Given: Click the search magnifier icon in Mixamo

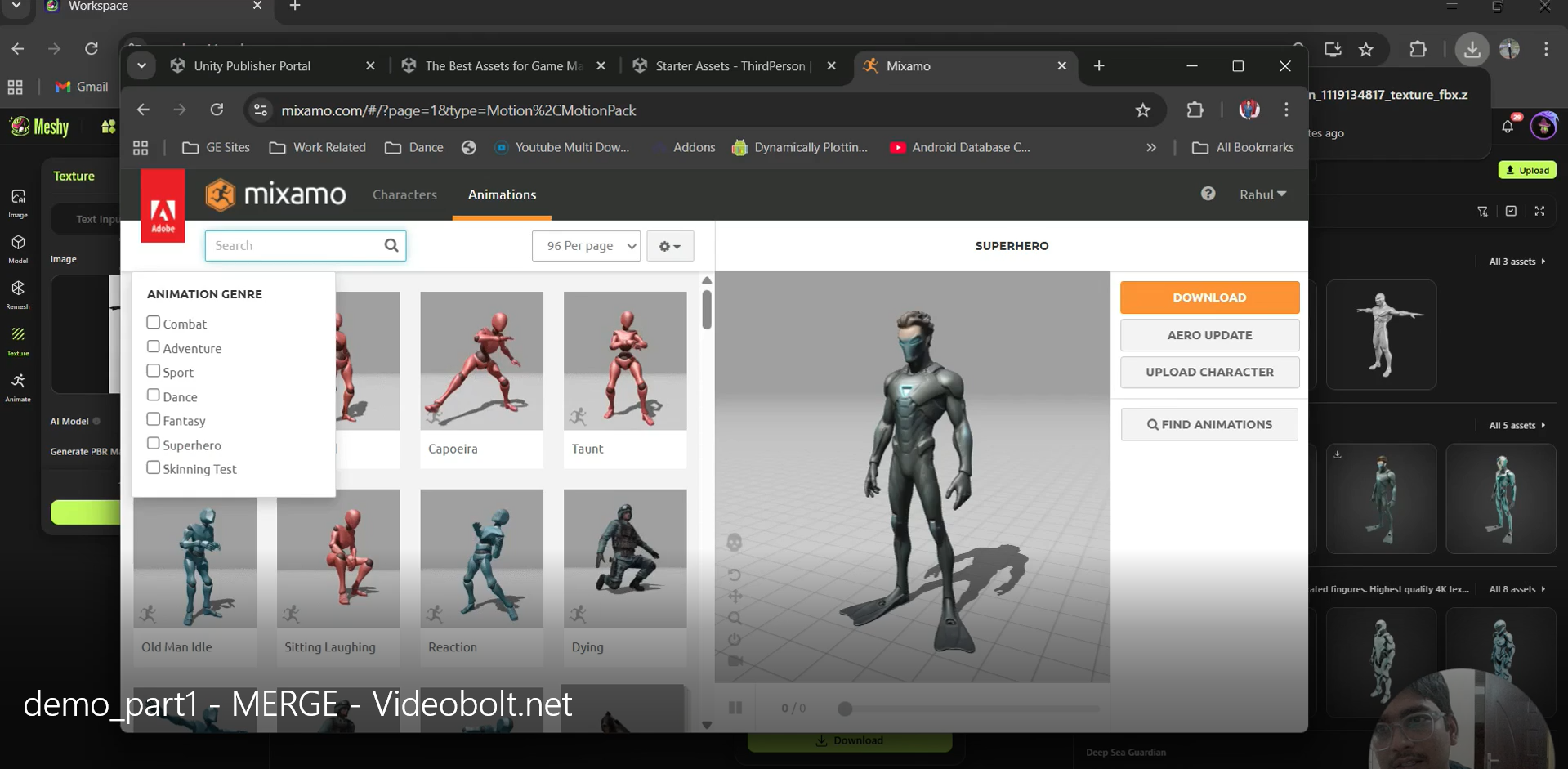Looking at the screenshot, I should point(391,245).
